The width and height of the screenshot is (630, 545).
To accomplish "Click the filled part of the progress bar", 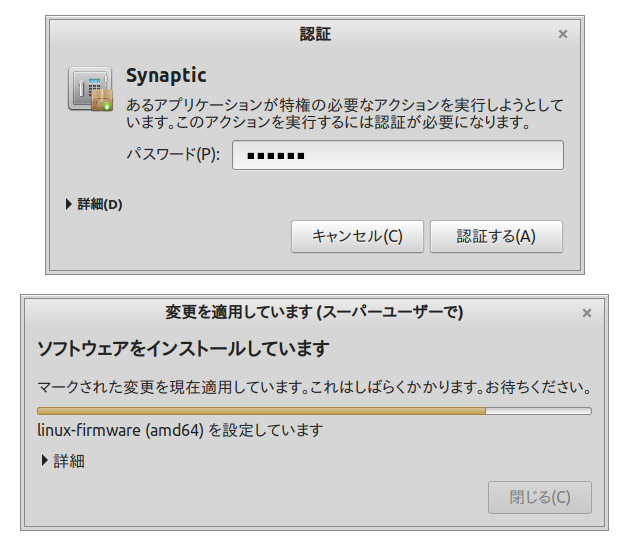I will point(260,410).
